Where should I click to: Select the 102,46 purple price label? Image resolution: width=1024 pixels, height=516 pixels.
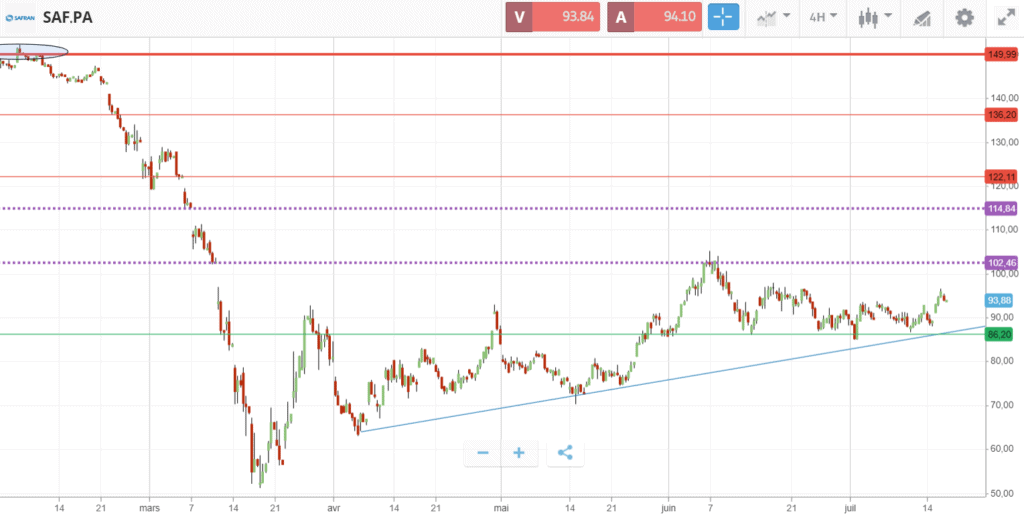coord(1001,263)
